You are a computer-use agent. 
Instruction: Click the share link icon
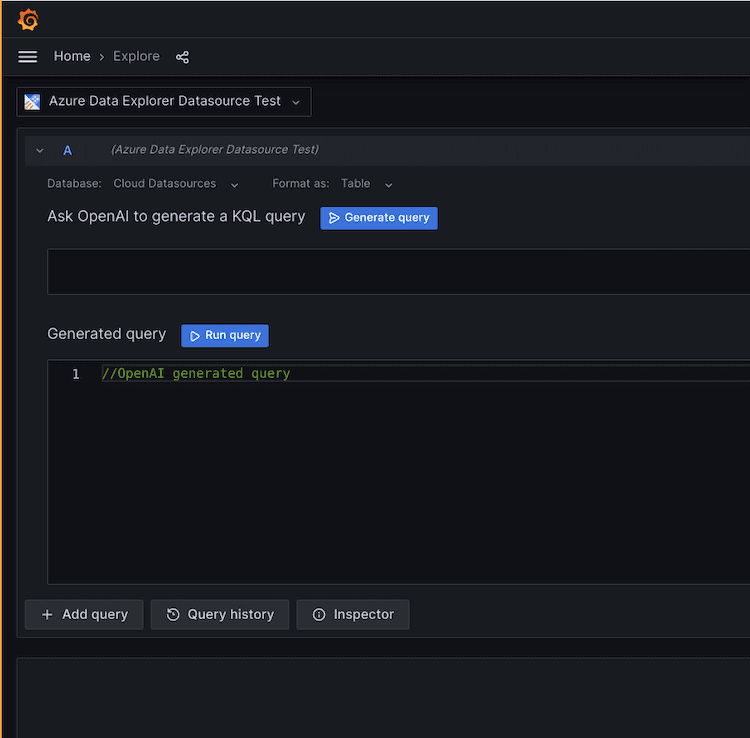click(x=182, y=57)
